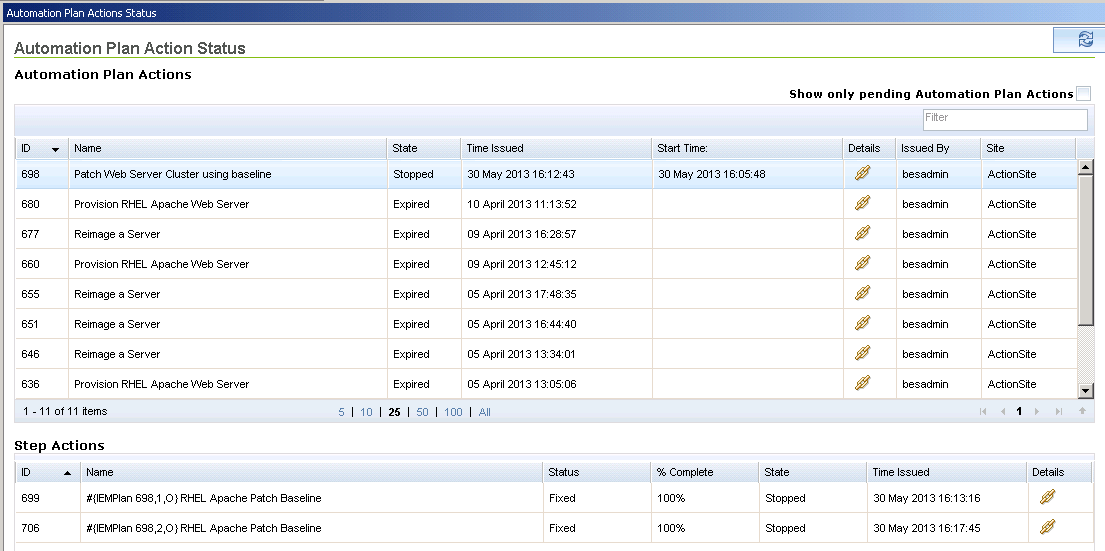
Task: Sort Step Actions by State column
Action: point(813,472)
